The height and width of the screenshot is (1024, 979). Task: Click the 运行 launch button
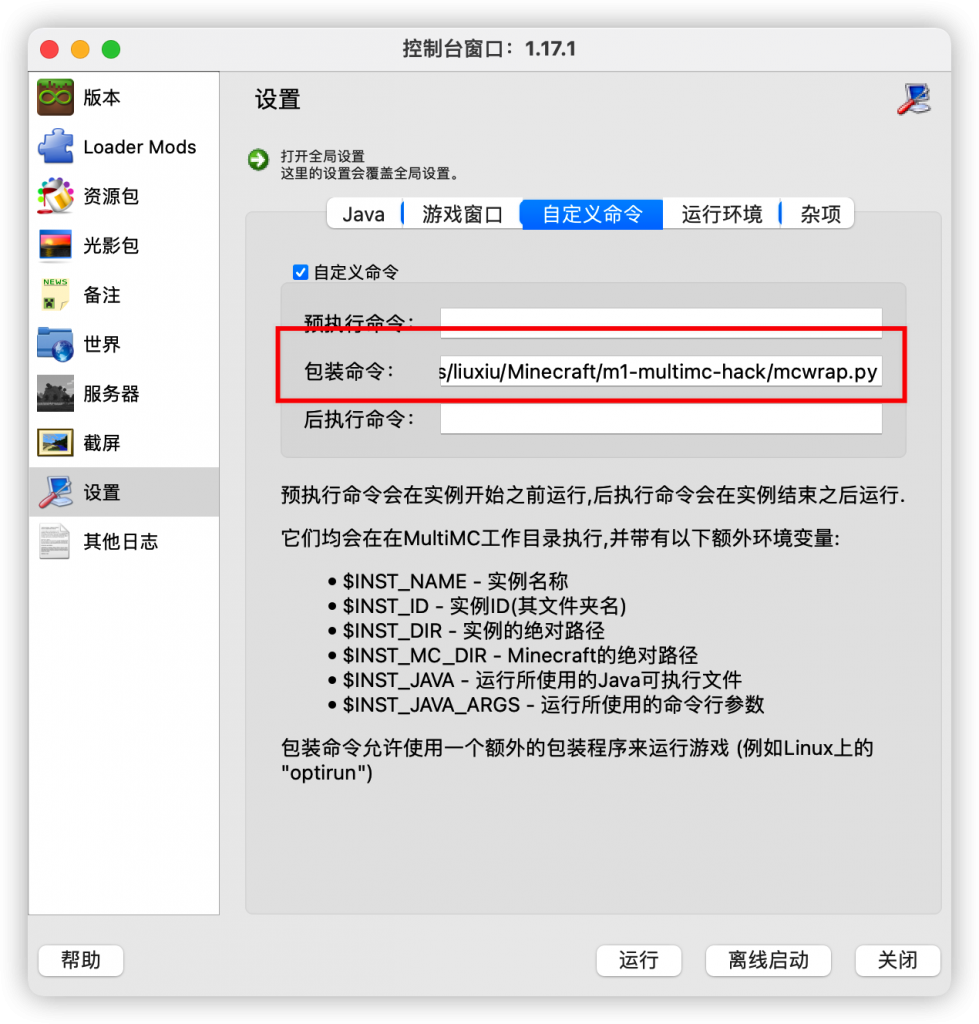point(639,960)
